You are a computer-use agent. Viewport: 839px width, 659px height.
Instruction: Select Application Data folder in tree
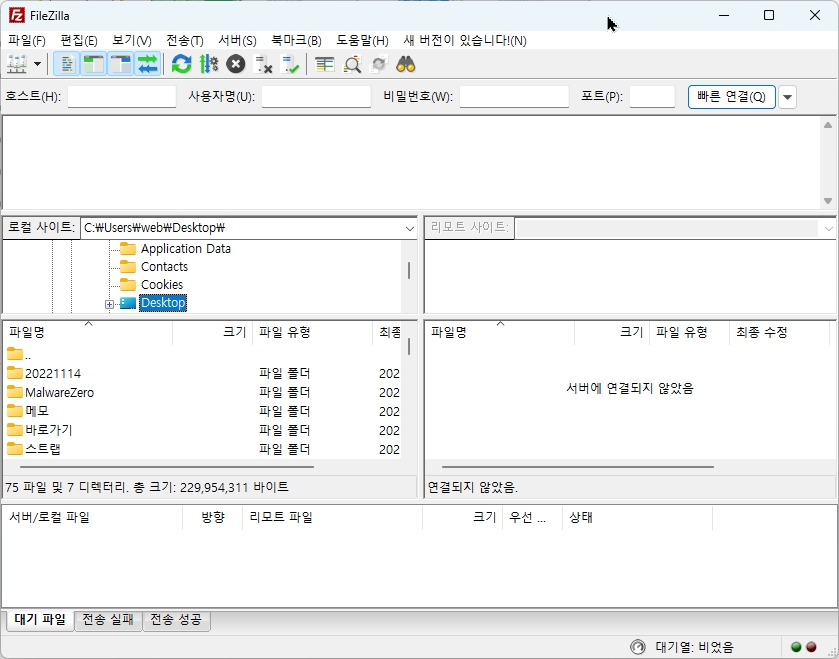pyautogui.click(x=186, y=249)
